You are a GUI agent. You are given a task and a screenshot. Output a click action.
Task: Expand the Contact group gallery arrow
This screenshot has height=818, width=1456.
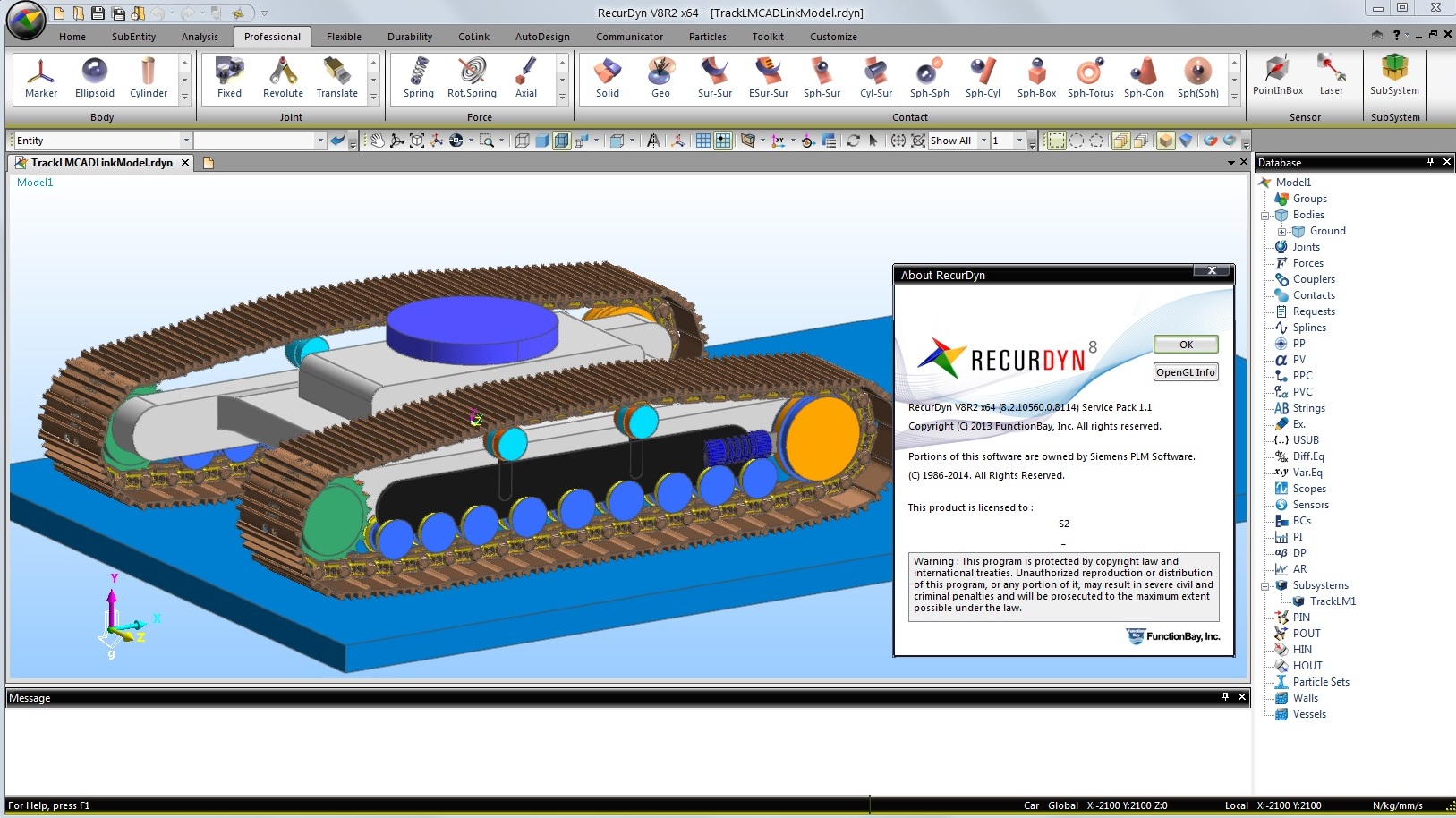click(x=1234, y=97)
